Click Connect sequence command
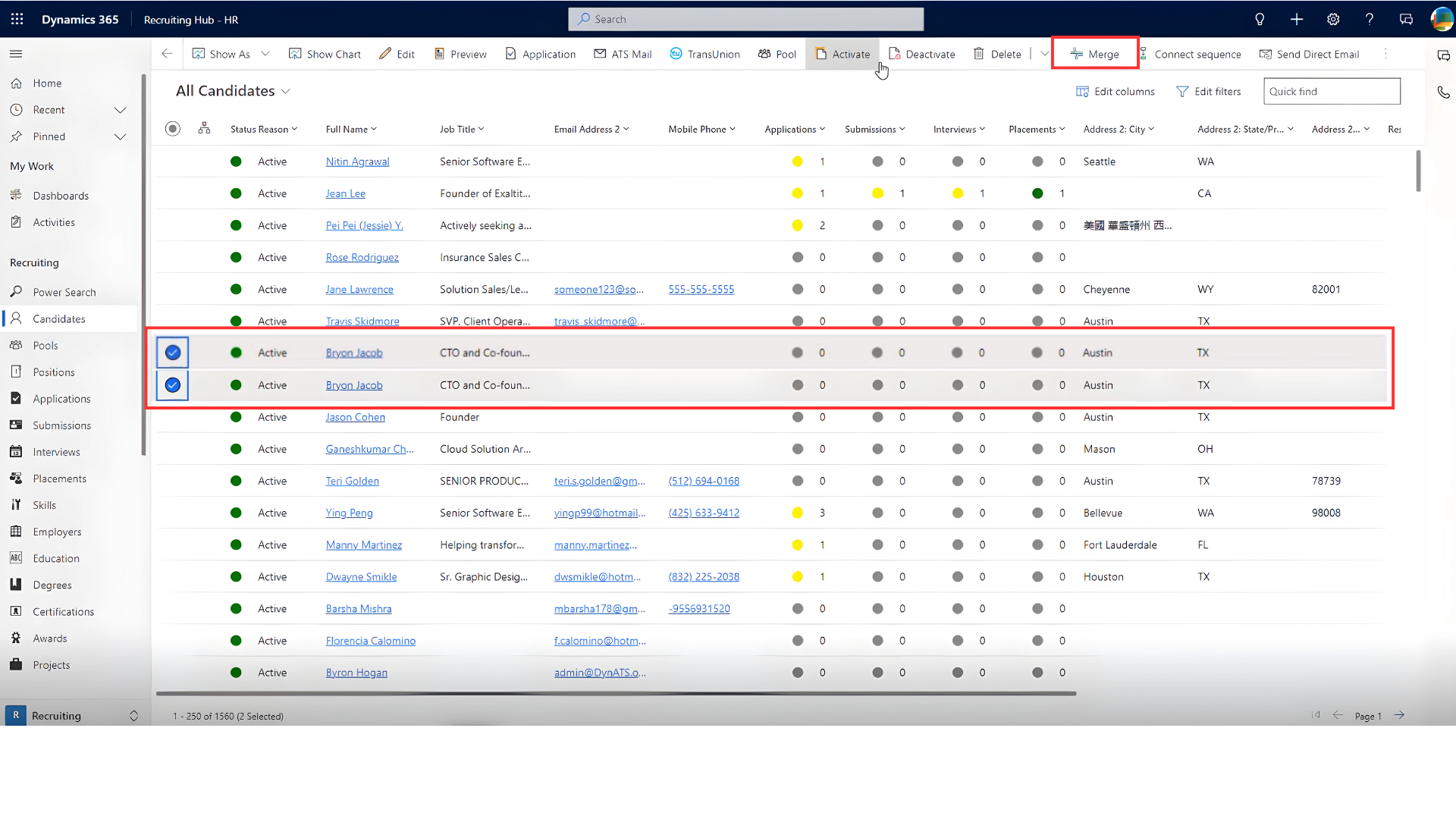Screen dimensions: 1456x819 coord(1190,54)
